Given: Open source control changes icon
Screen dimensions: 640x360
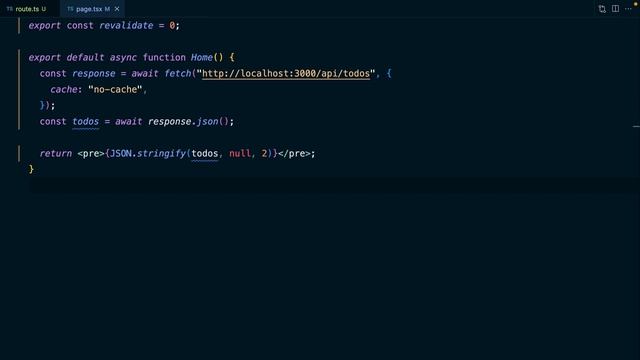Looking at the screenshot, I should pyautogui.click(x=602, y=9).
